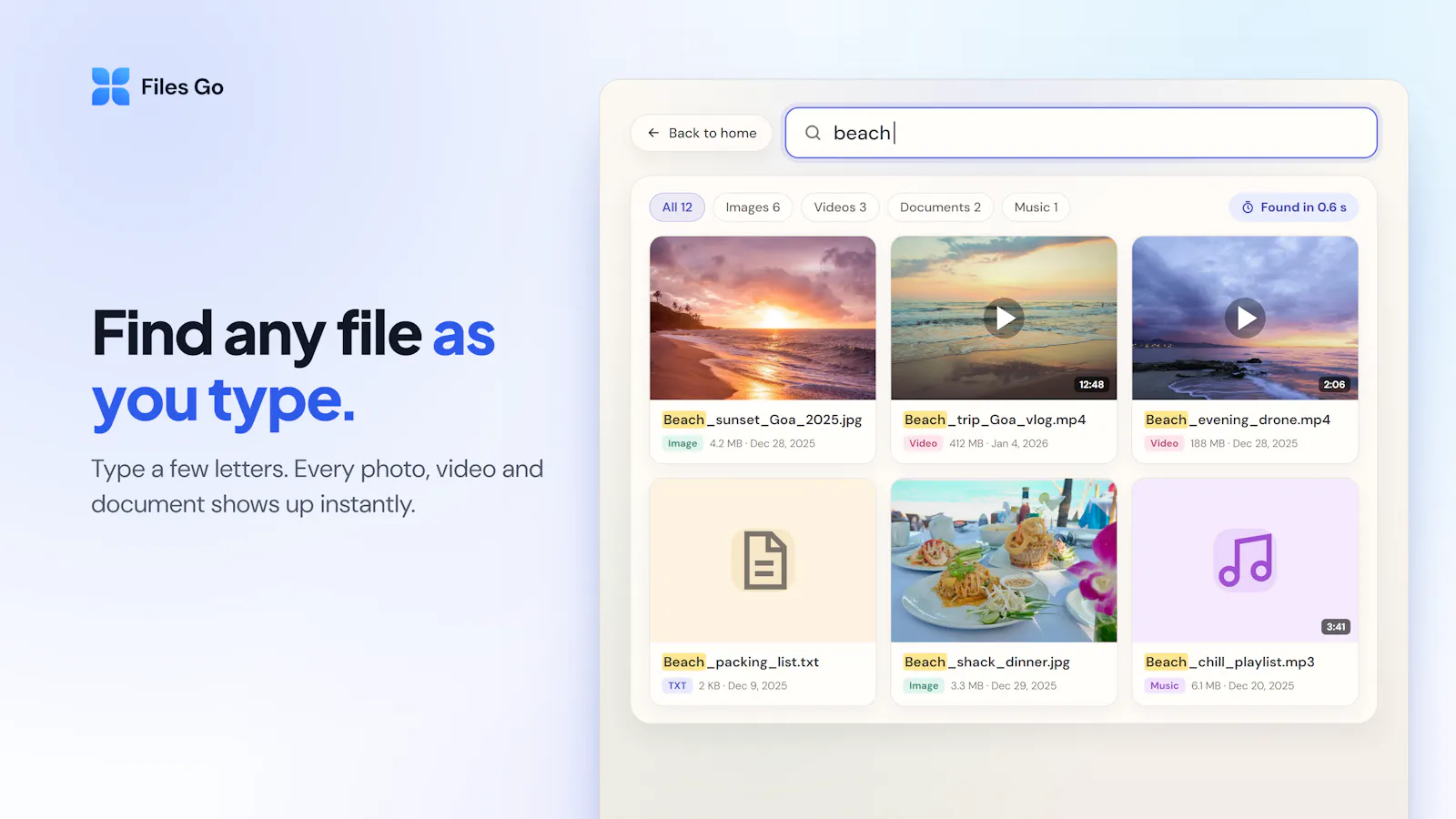Click the Found in 0.6 s label
Screen dimensions: 1456x819
[1303, 207]
